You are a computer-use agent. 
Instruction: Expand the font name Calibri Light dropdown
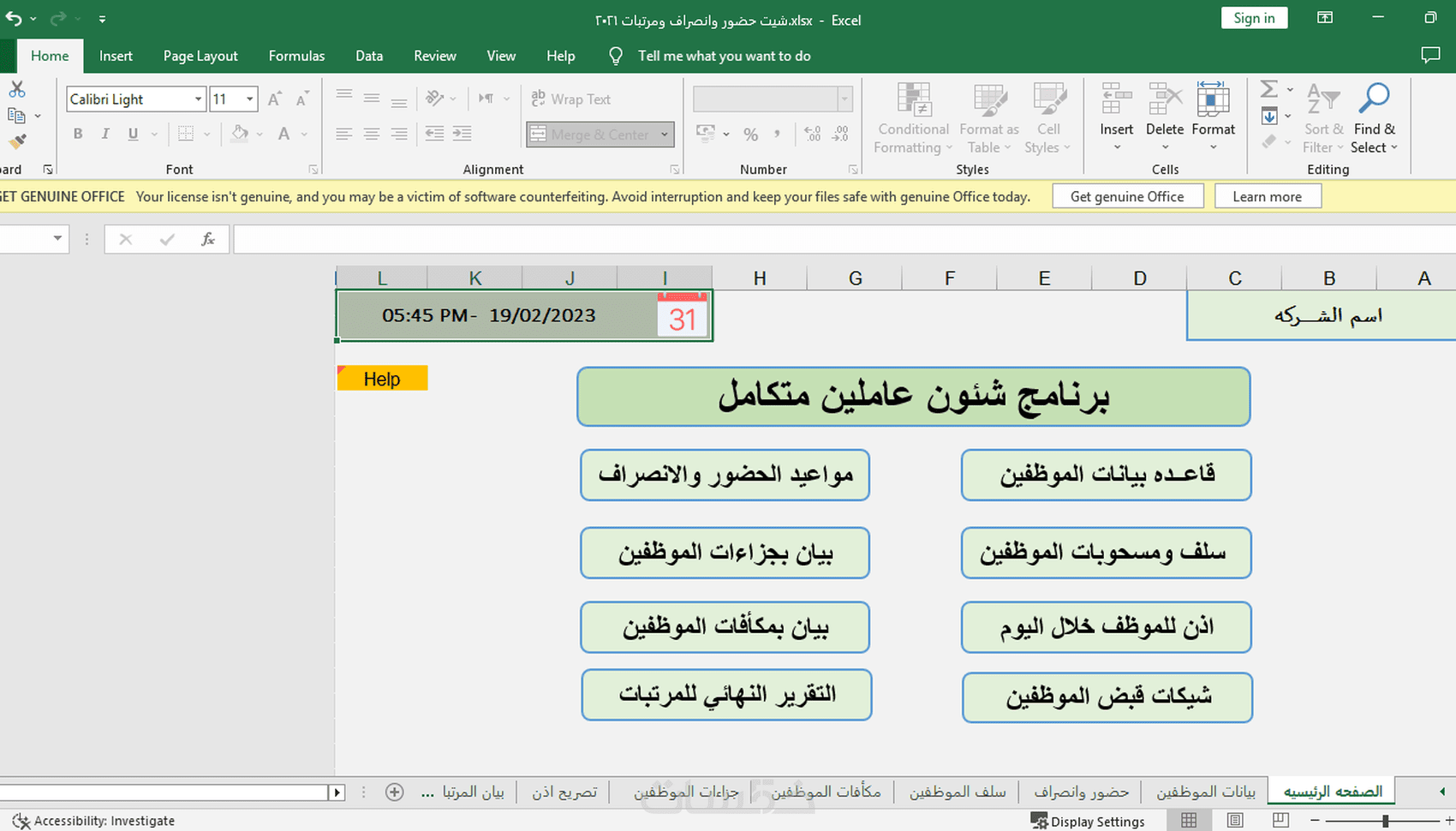click(198, 99)
